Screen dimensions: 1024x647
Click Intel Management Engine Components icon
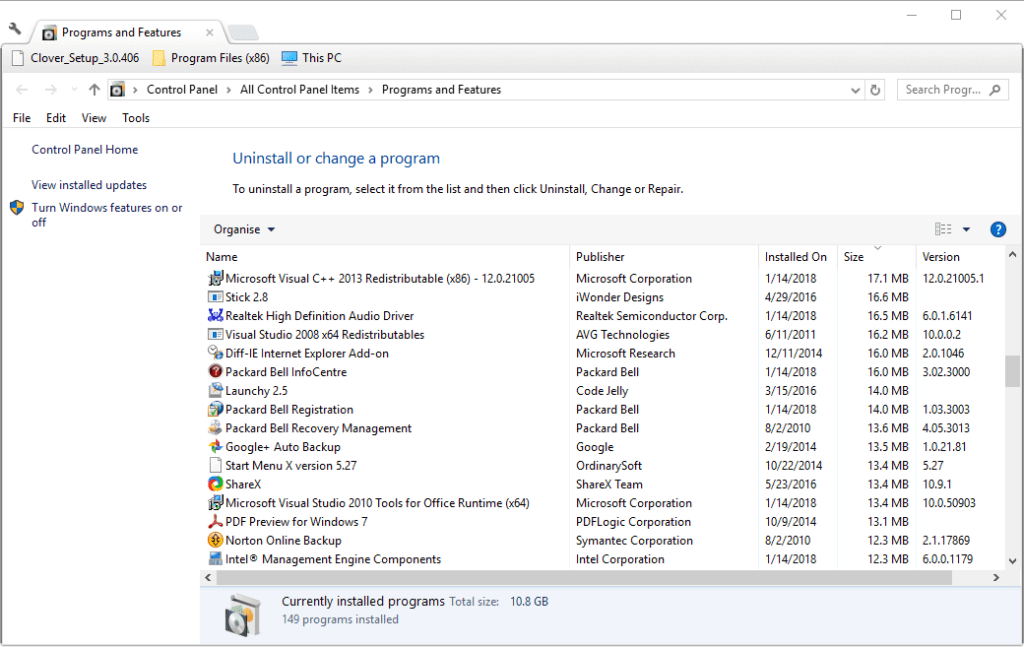click(x=216, y=559)
